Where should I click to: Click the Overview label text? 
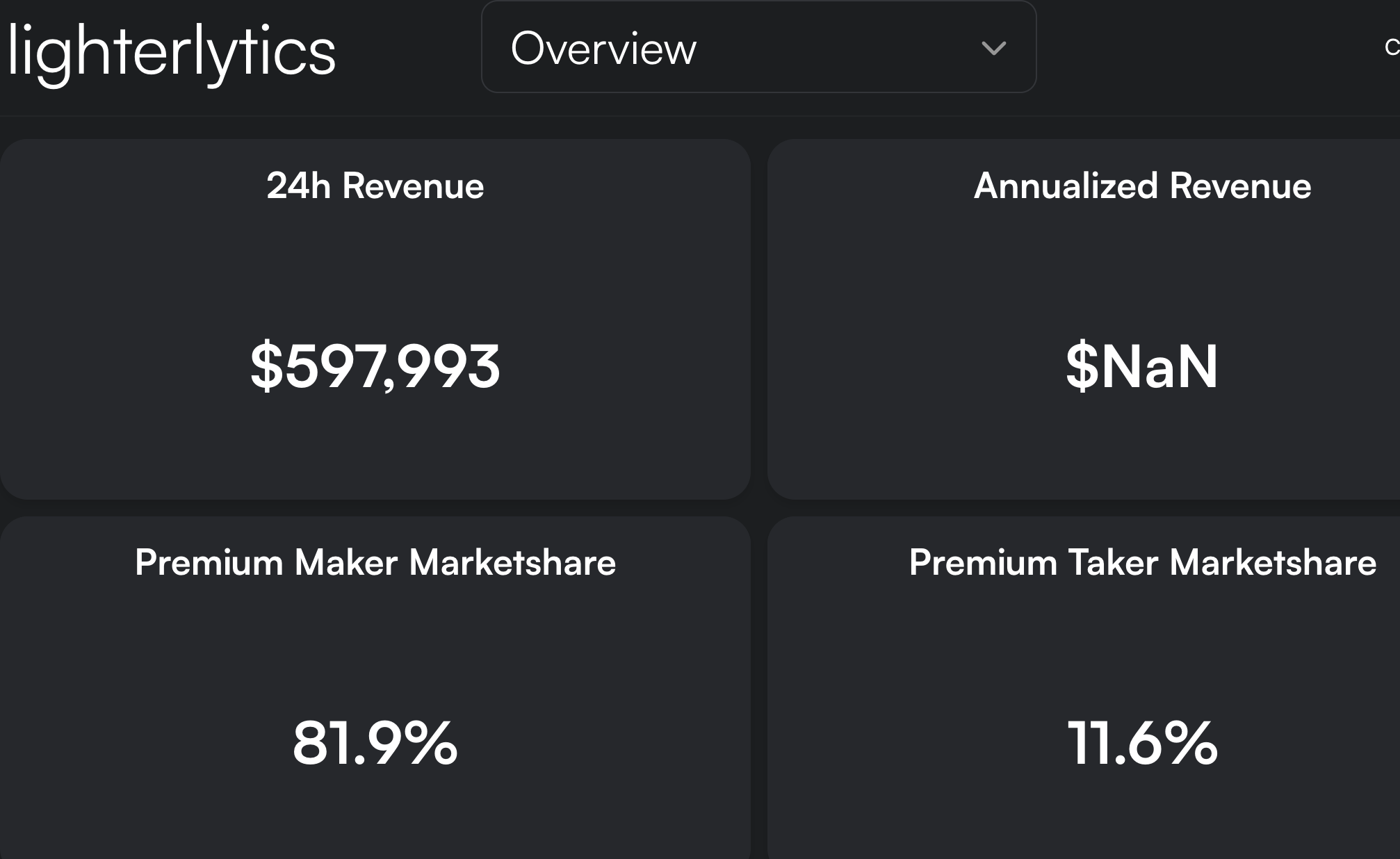603,48
